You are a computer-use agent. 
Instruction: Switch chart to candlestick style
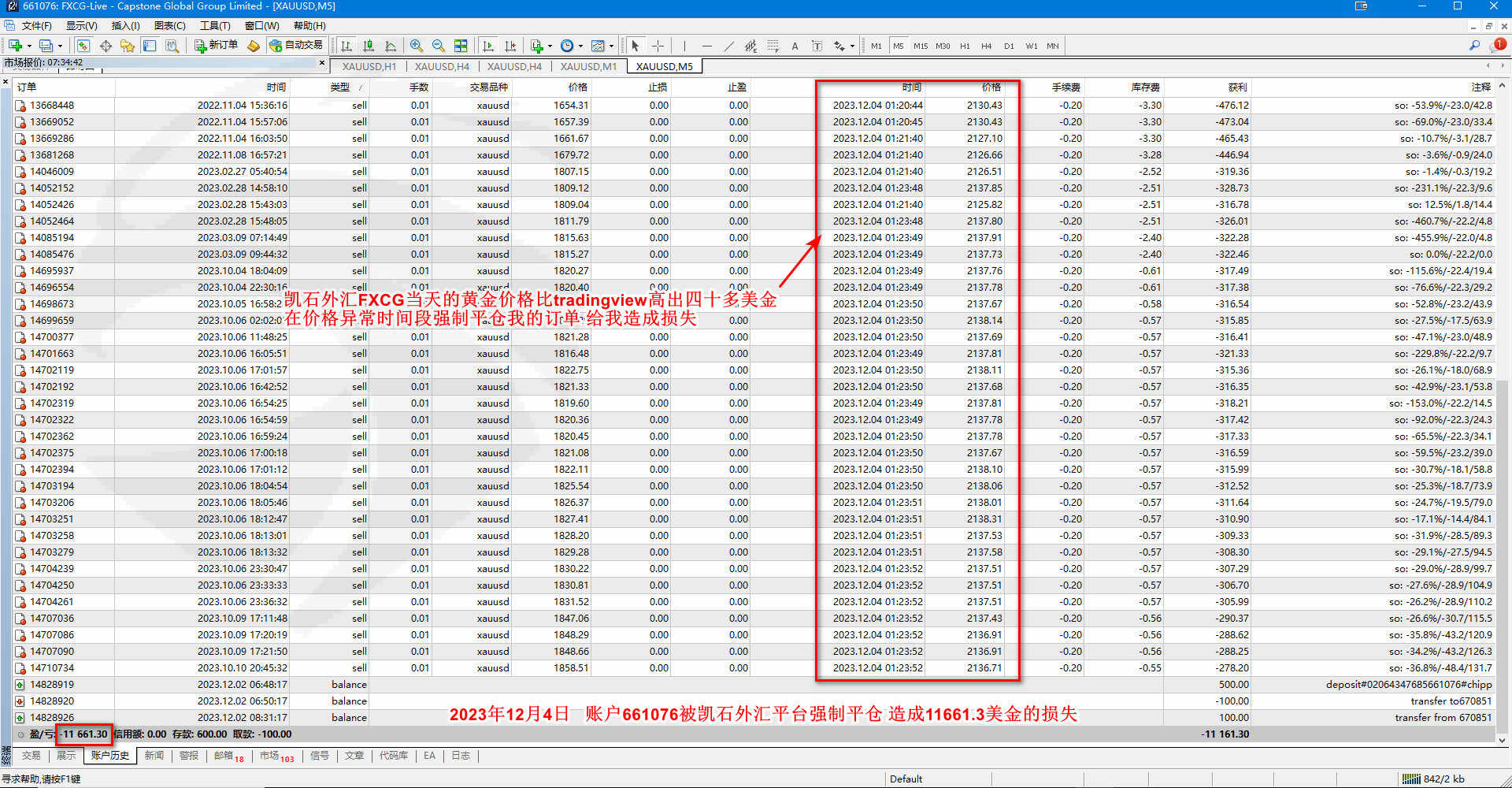point(369,46)
